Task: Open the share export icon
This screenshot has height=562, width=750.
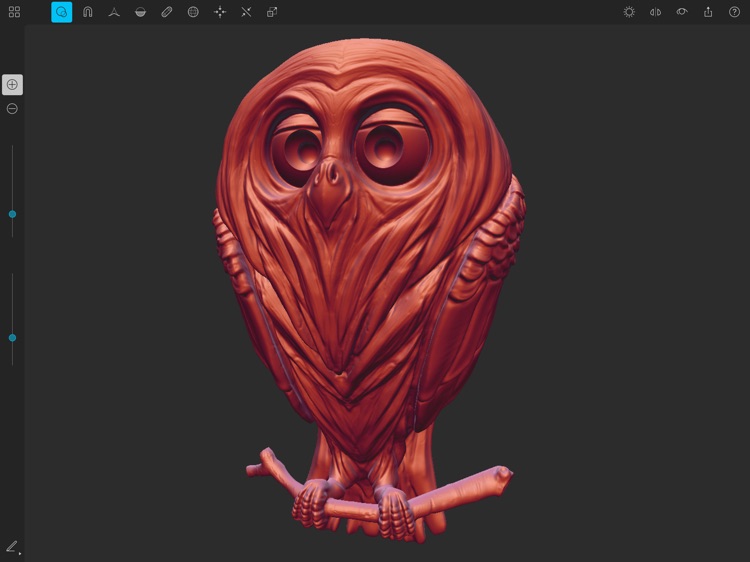Action: 708,12
